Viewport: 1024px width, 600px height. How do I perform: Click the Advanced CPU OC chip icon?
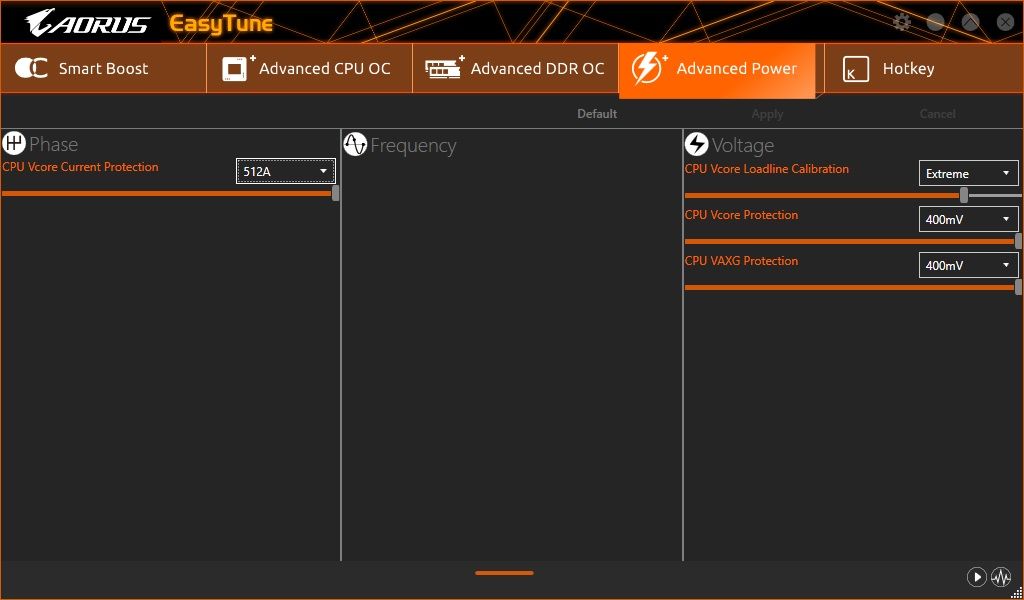point(238,68)
